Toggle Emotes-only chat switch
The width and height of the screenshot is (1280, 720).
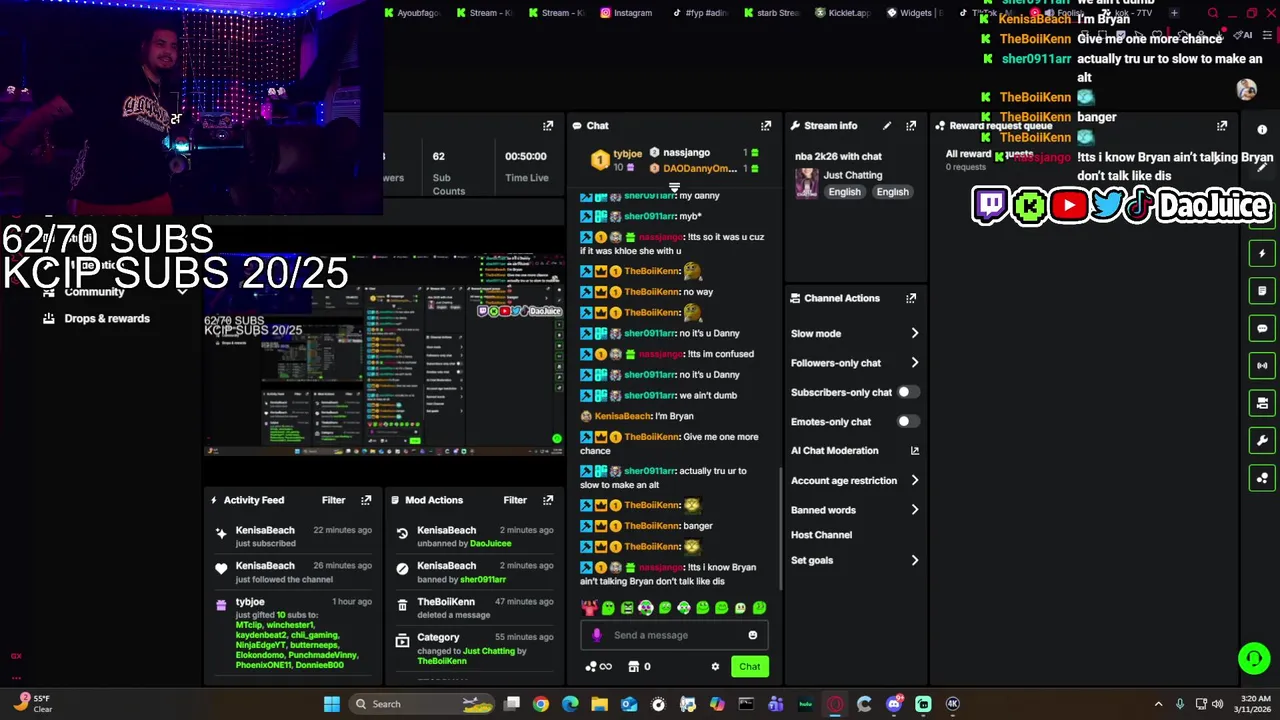[x=906, y=422]
